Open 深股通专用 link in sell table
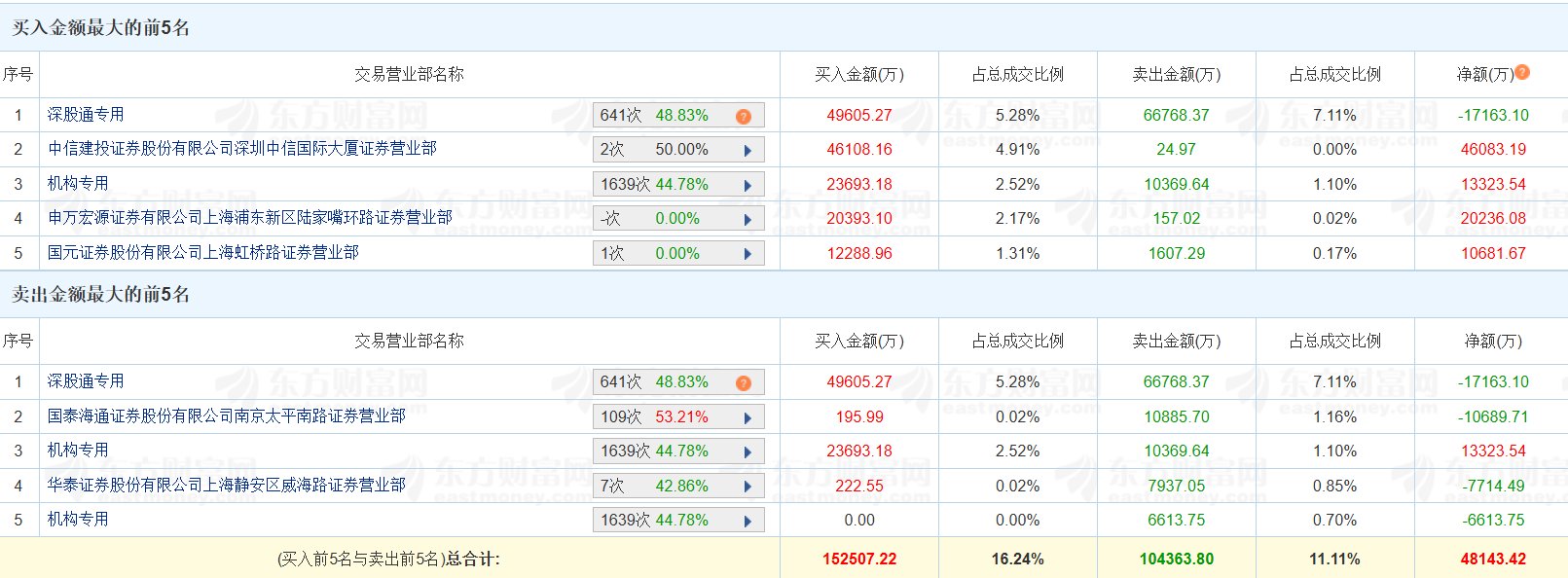Image resolution: width=1568 pixels, height=578 pixels. [86, 381]
